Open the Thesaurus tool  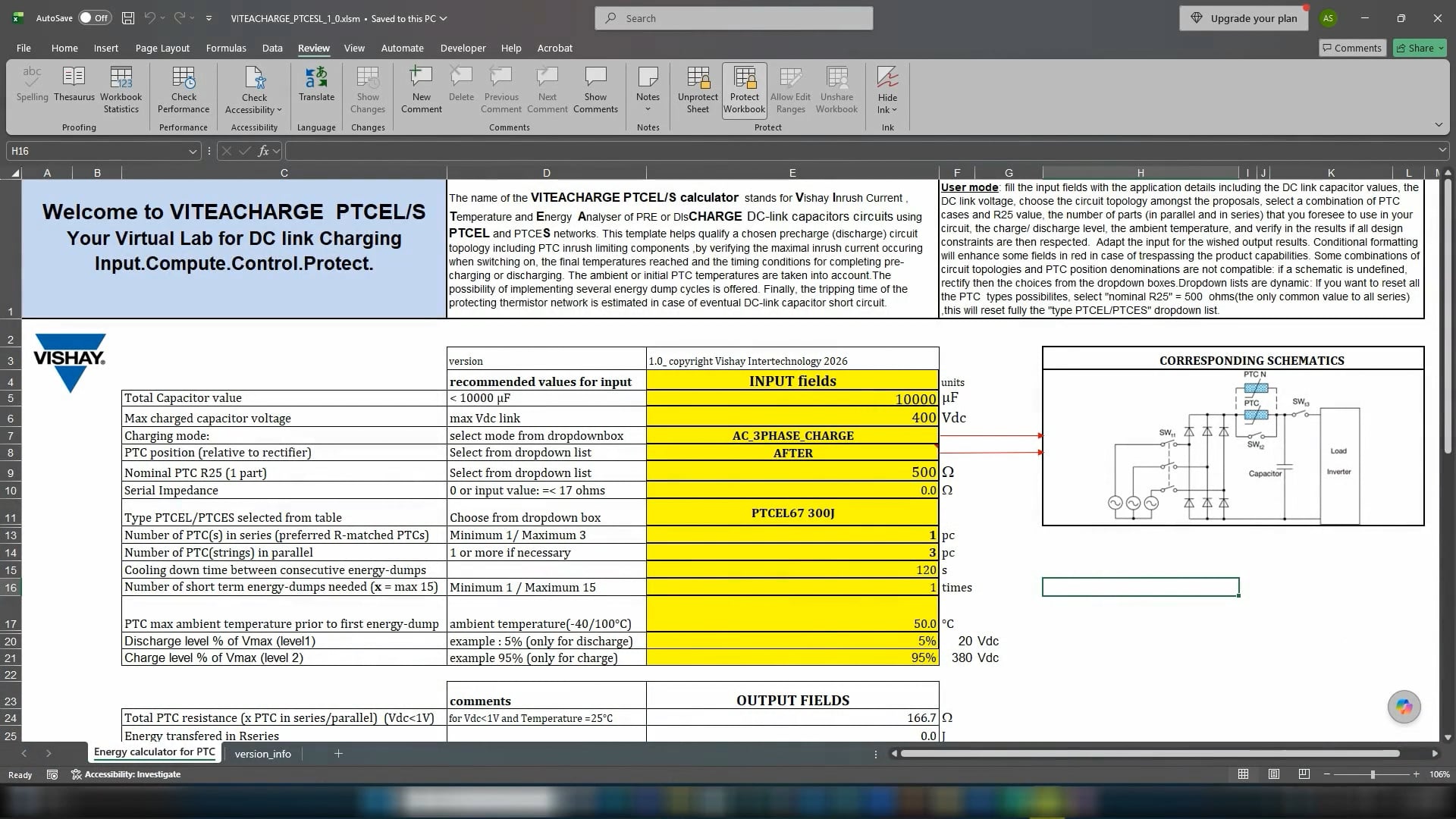pyautogui.click(x=74, y=84)
